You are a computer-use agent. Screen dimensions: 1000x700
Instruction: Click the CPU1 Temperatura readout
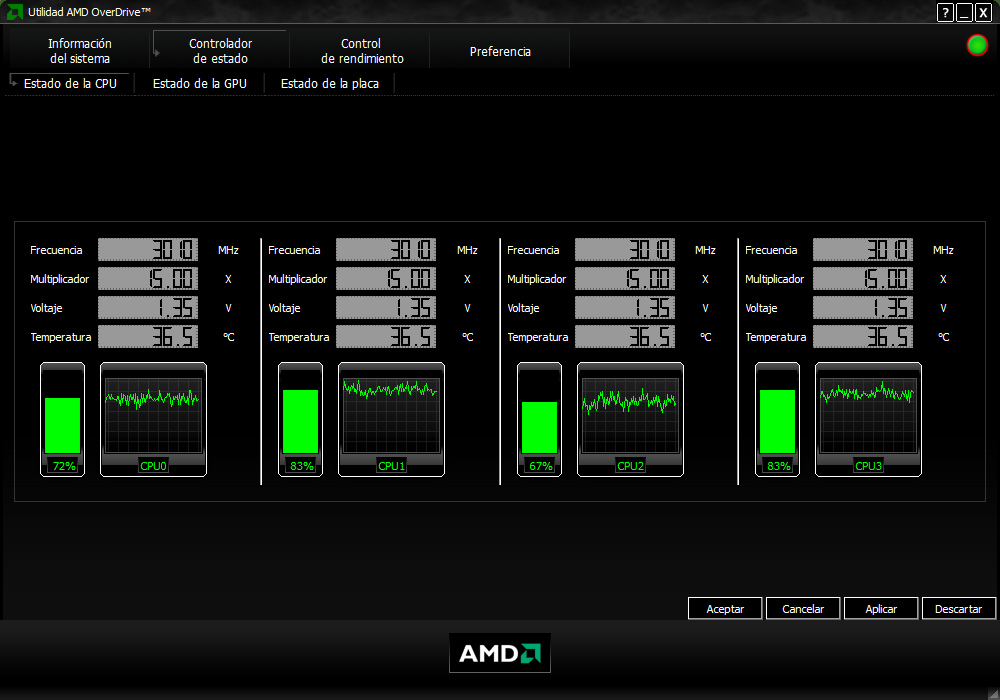tap(386, 337)
